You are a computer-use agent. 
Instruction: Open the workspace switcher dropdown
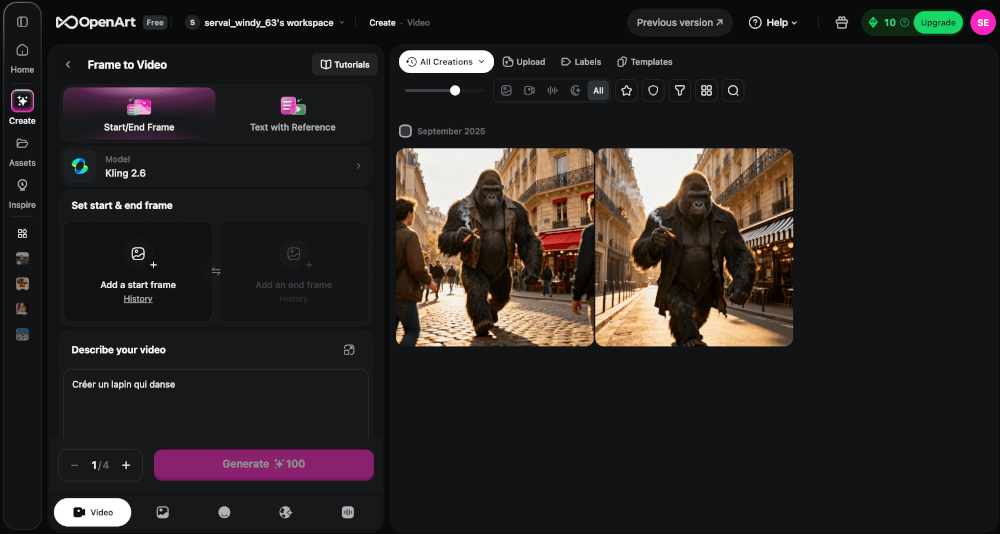(x=265, y=22)
